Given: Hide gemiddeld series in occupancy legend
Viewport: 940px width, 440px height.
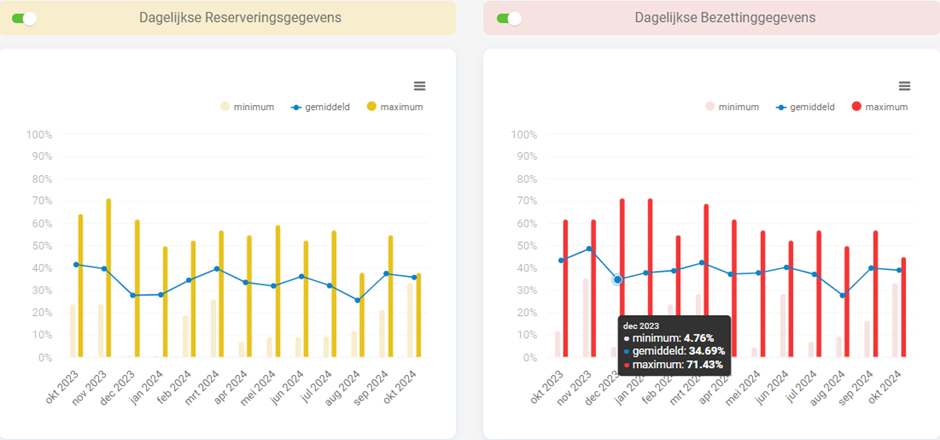Looking at the screenshot, I should click(x=804, y=107).
